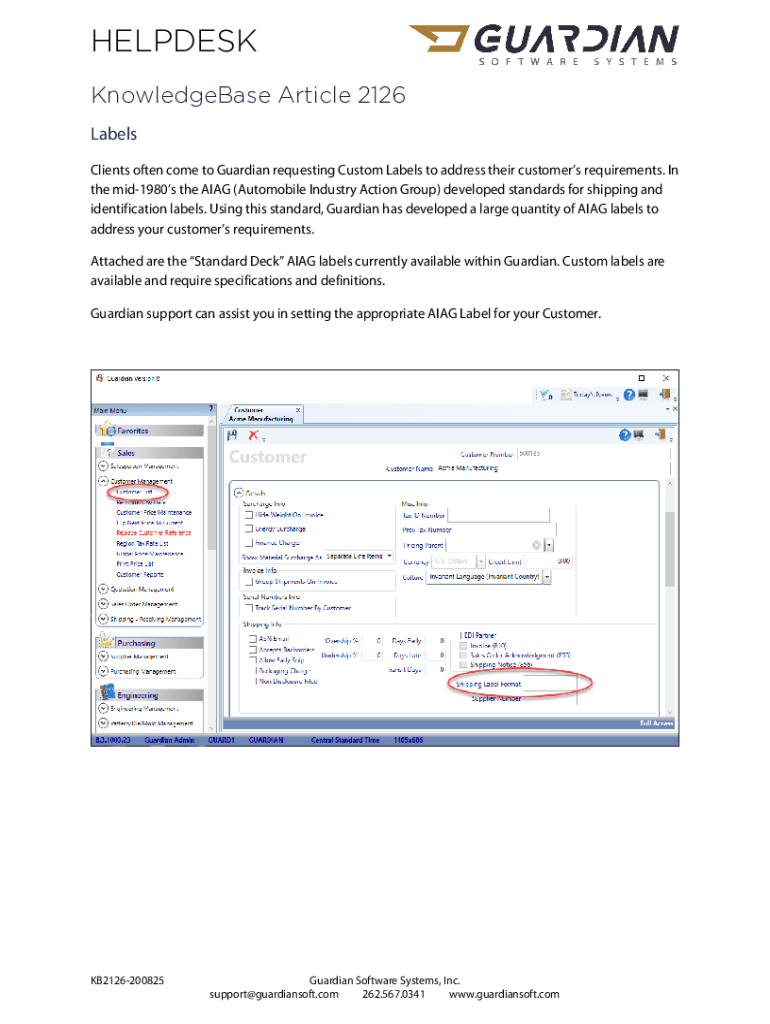Click the Shipping Label Format field
The width and height of the screenshot is (770, 1024).
pyautogui.click(x=549, y=684)
